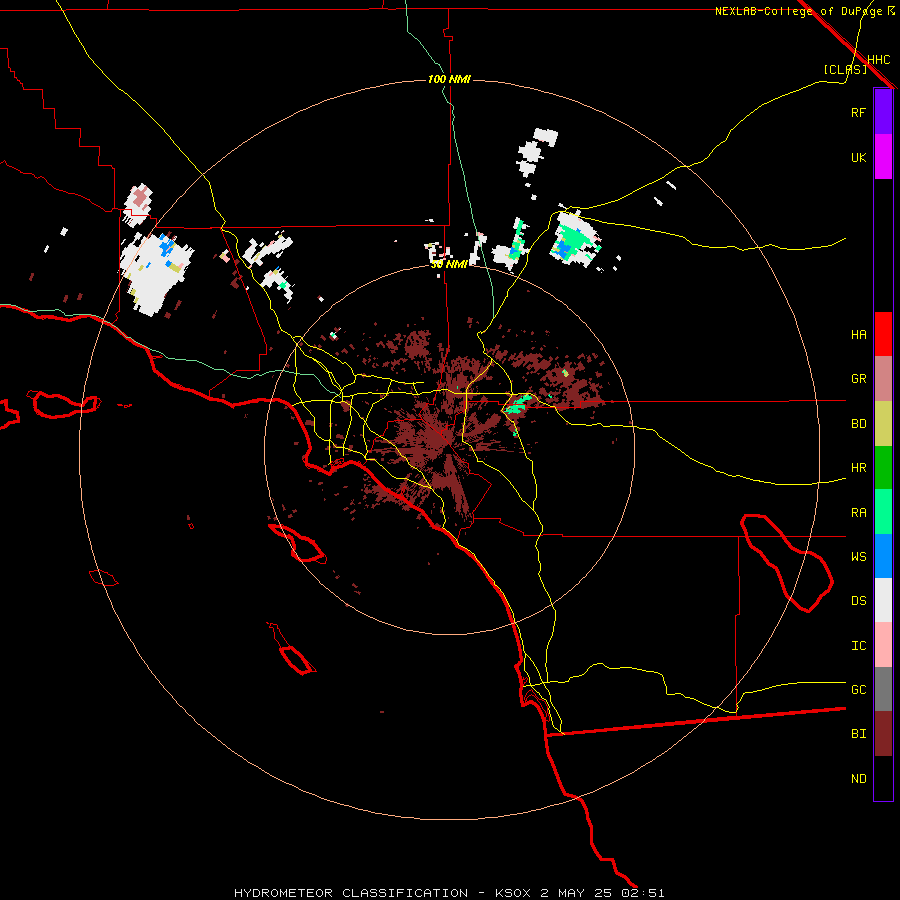The image size is (900, 900).
Task: Select the GR graupel legend swatch
Action: click(883, 379)
